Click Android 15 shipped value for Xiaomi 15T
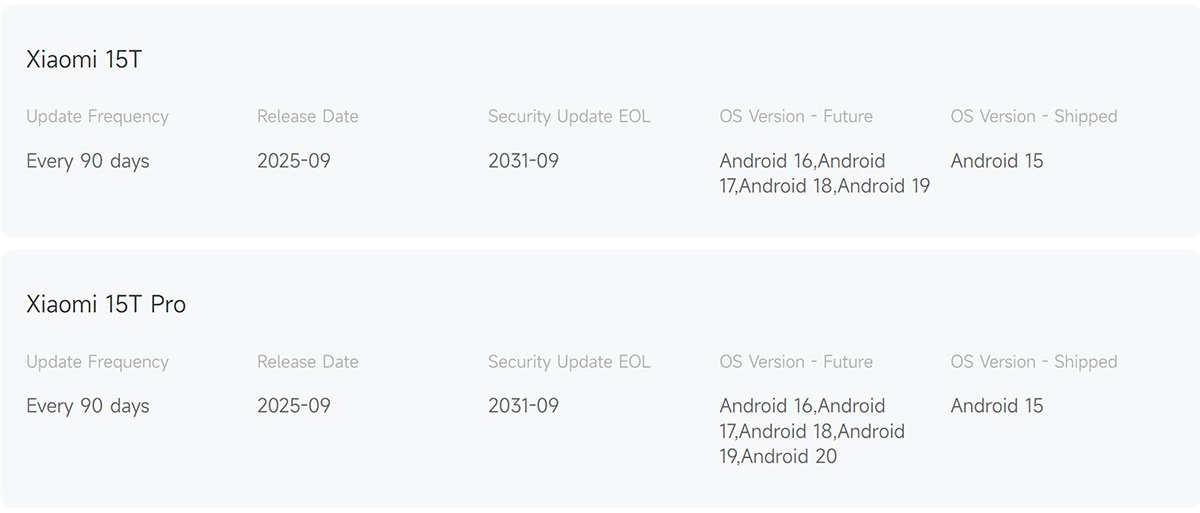Screen dimensions: 1200x513 click(x=997, y=161)
